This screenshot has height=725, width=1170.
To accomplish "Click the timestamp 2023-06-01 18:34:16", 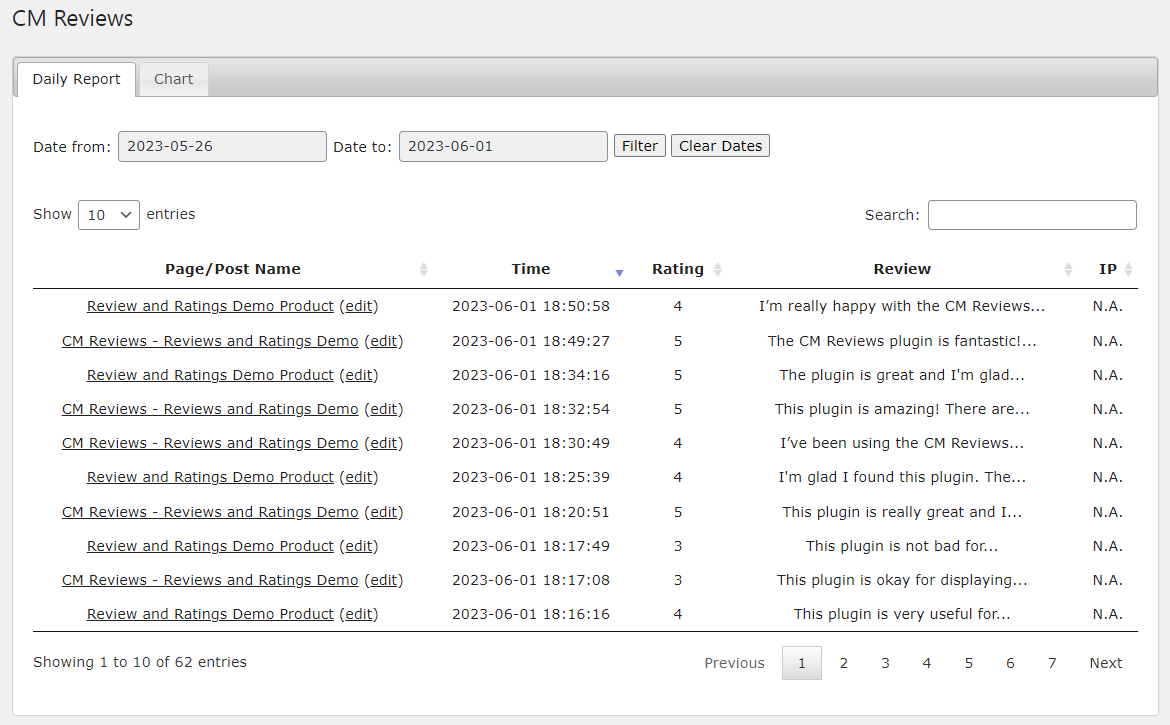I will pos(531,374).
